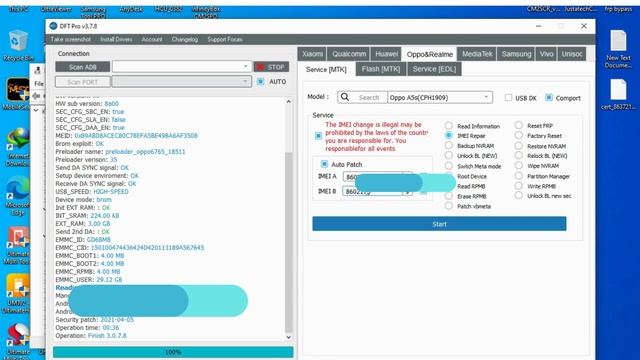Open the New Text Document file icon

click(618, 49)
